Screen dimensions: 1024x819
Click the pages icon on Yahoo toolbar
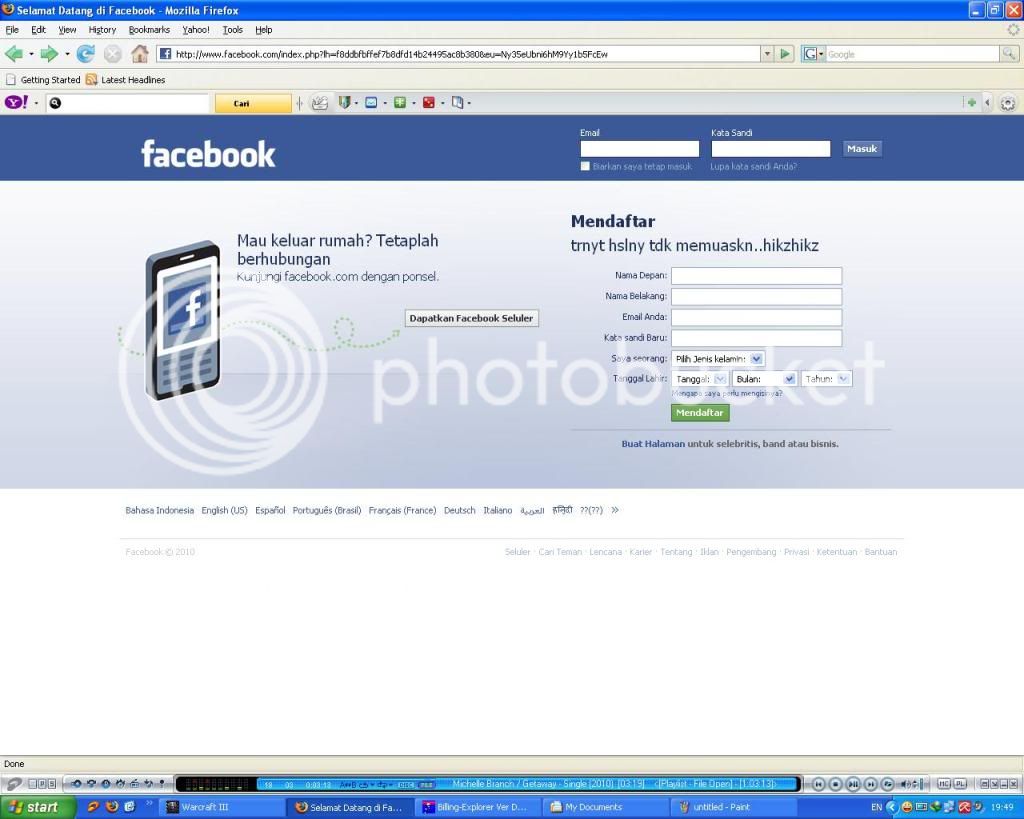point(458,103)
